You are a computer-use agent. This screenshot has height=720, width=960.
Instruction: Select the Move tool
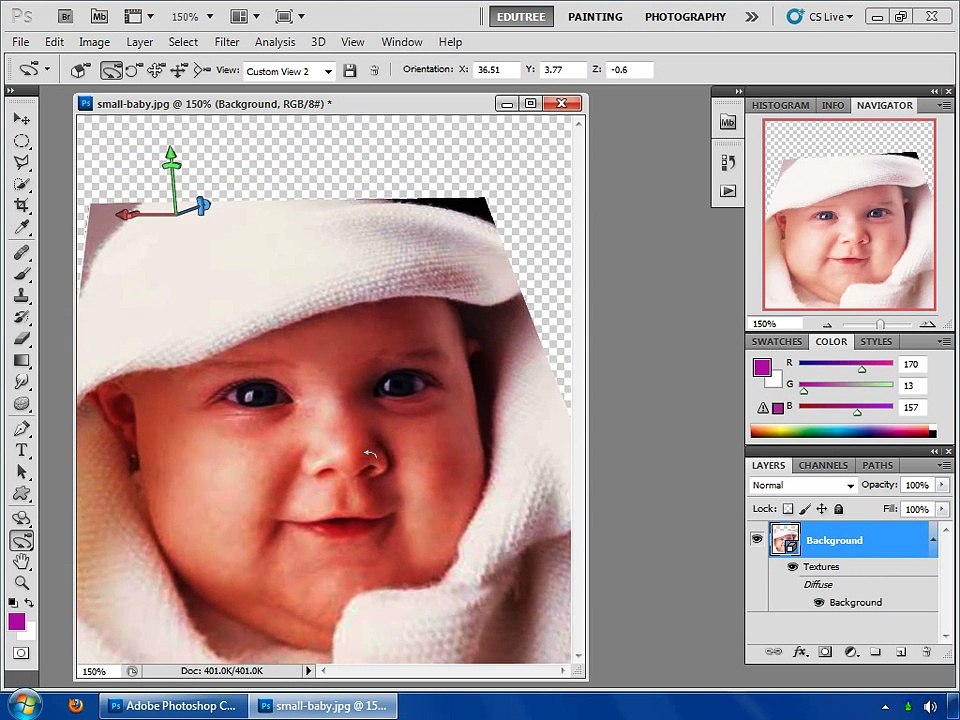point(21,118)
